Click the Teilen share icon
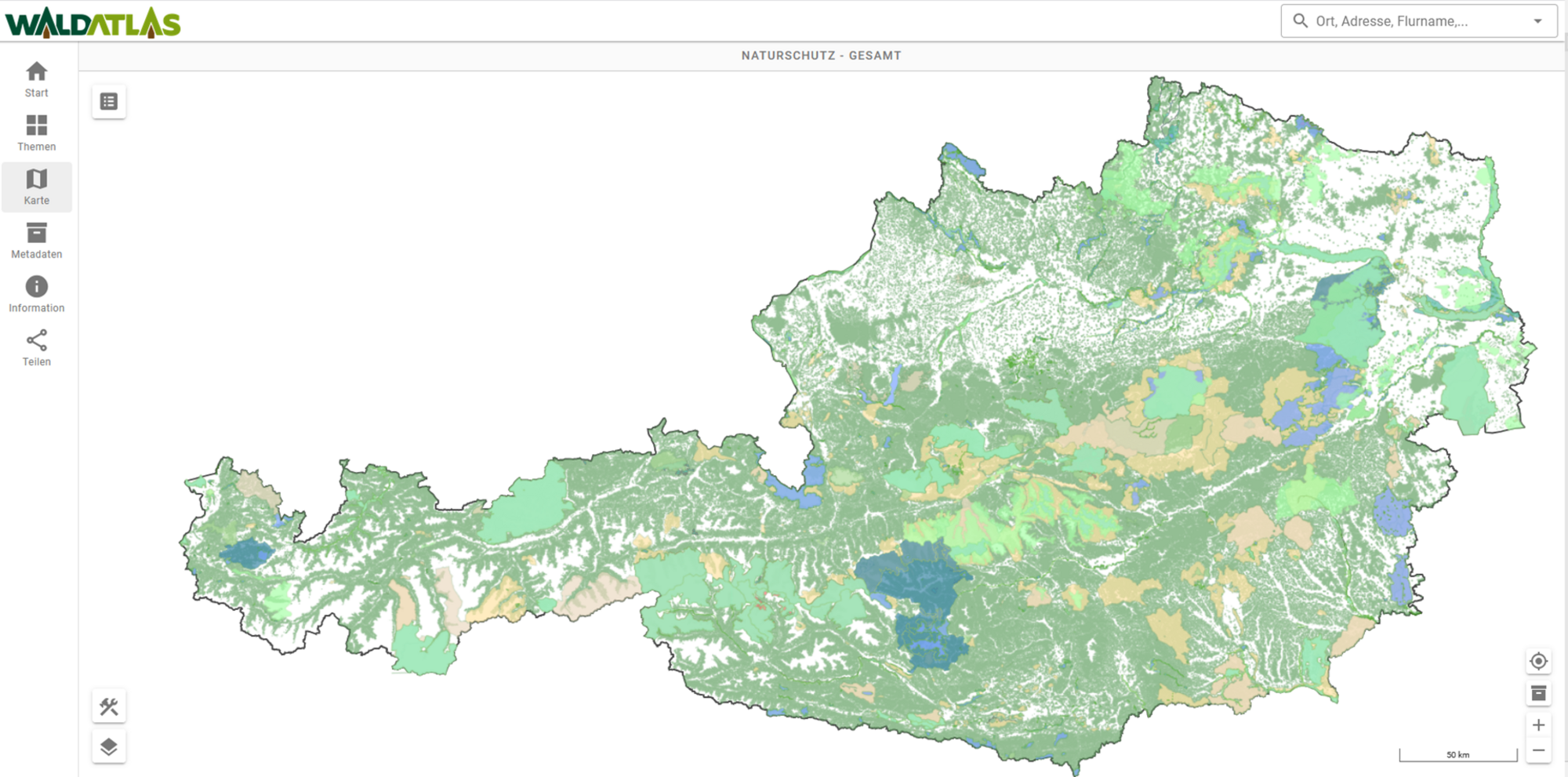1568x777 pixels. pyautogui.click(x=36, y=348)
